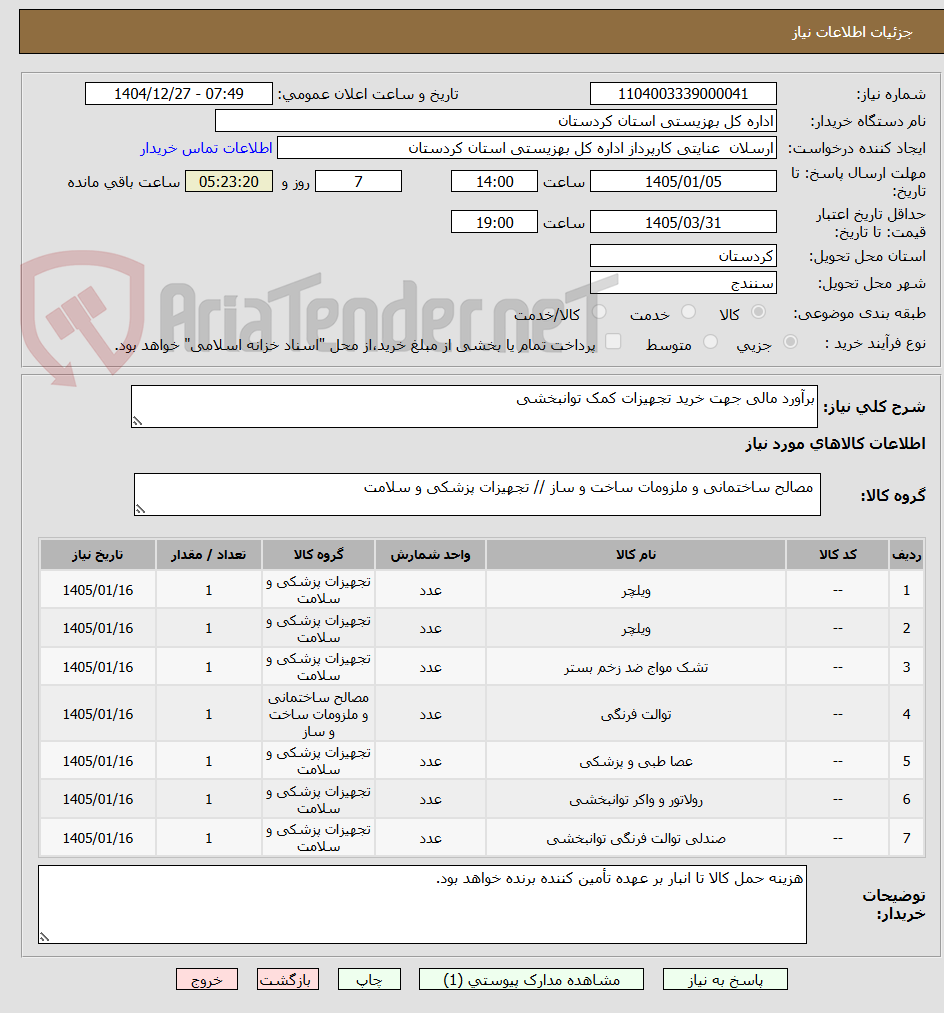Click the بازگشت back button

[288, 979]
